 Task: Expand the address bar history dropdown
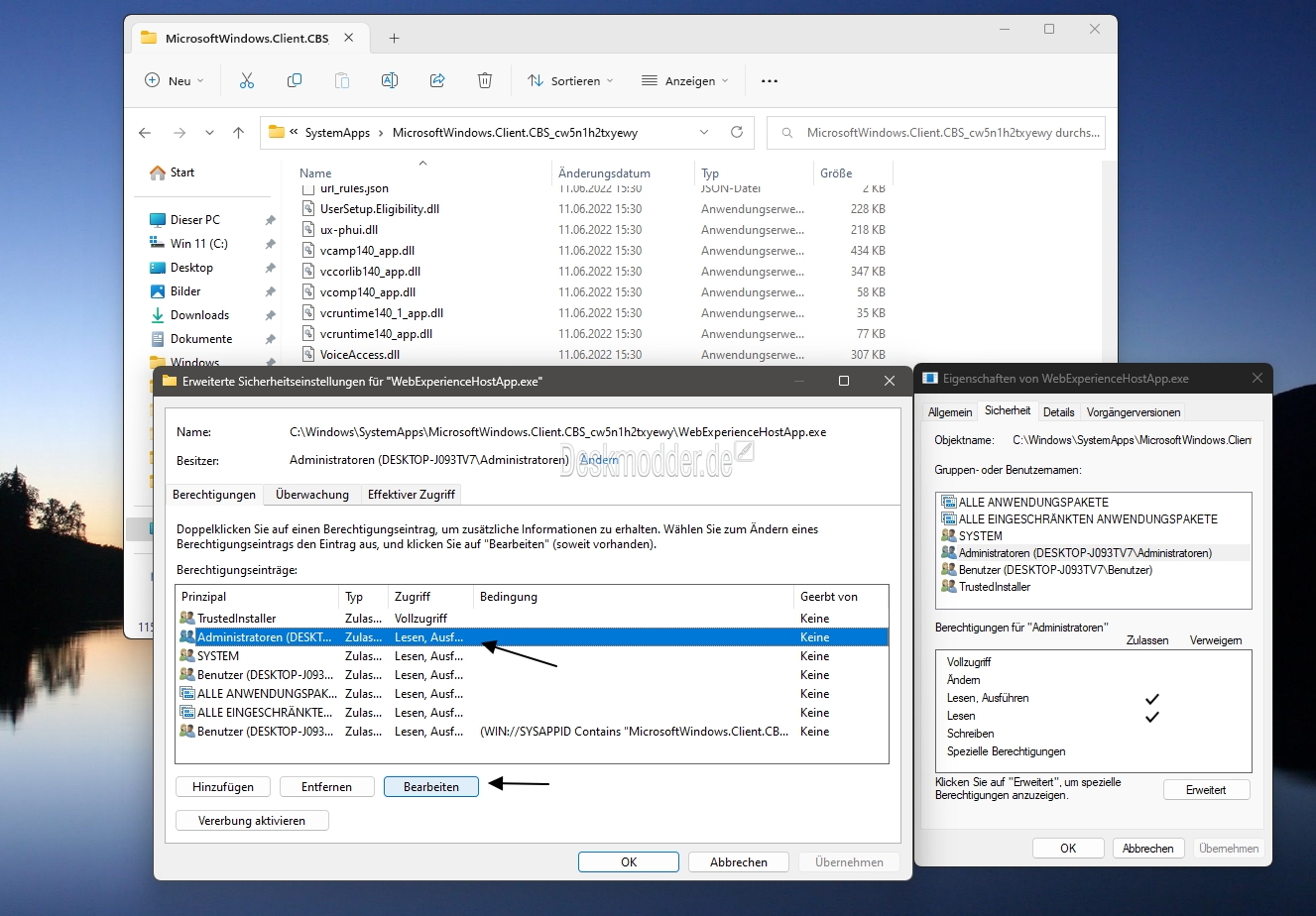tap(704, 132)
